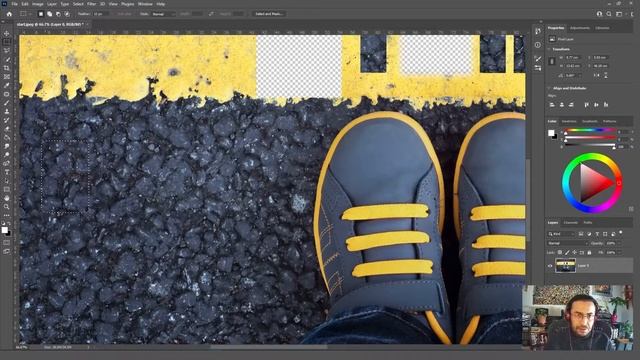Viewport: 640px width, 360px height.
Task: Open the Brush Settings panel icon
Action: (538, 59)
